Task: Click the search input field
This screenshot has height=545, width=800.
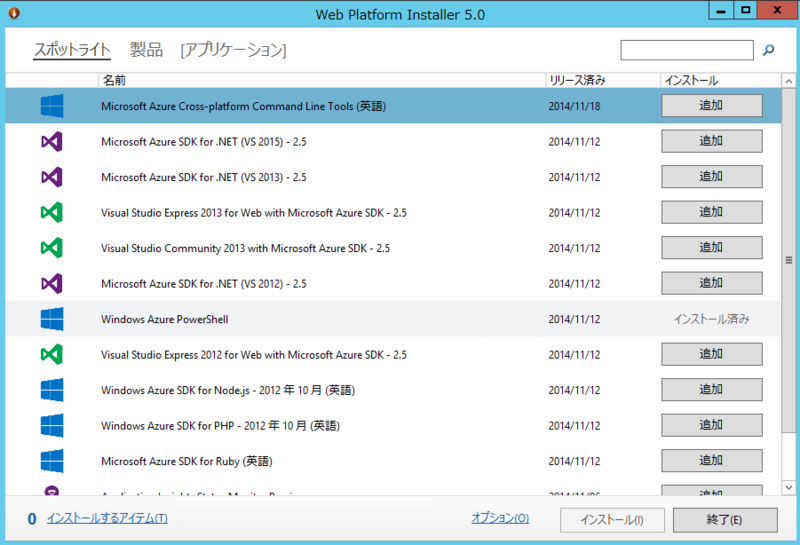Action: (687, 50)
